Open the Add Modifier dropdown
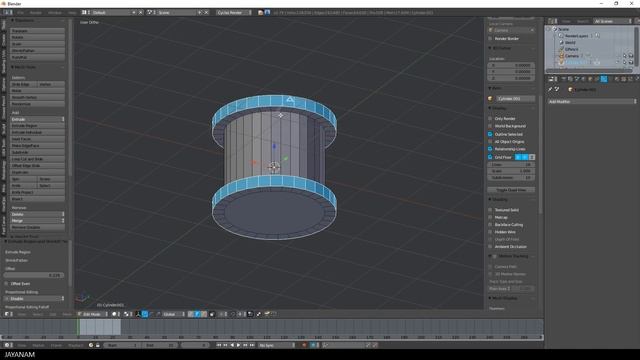640x360 pixels. (592, 101)
